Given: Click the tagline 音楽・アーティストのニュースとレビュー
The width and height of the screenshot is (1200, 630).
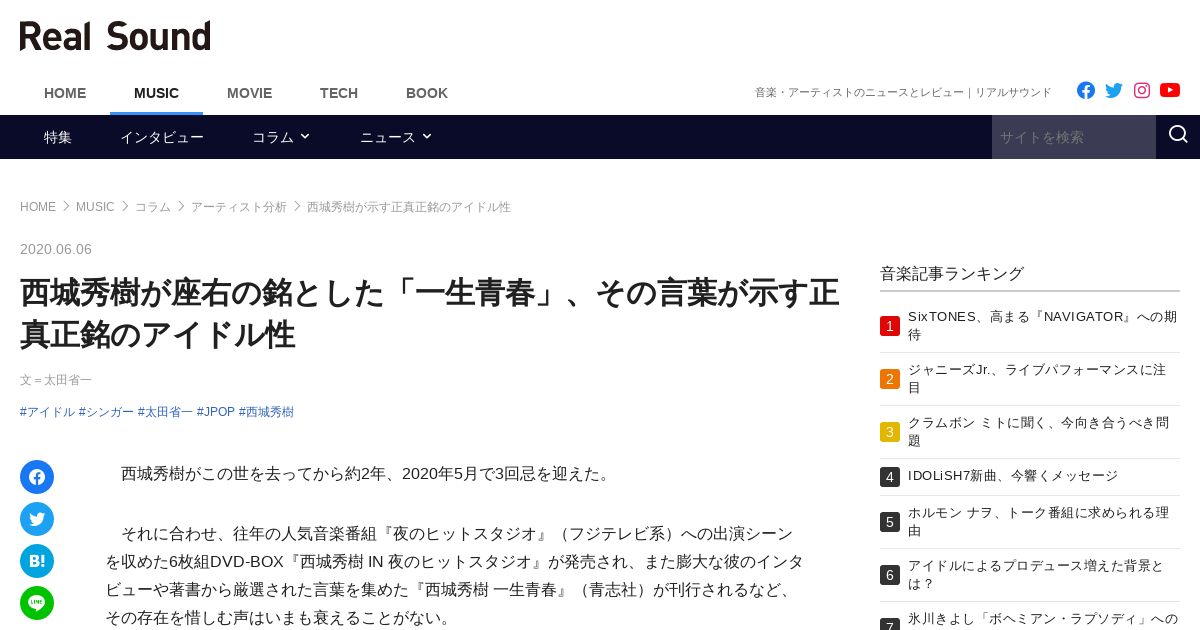Looking at the screenshot, I should coord(903,92).
